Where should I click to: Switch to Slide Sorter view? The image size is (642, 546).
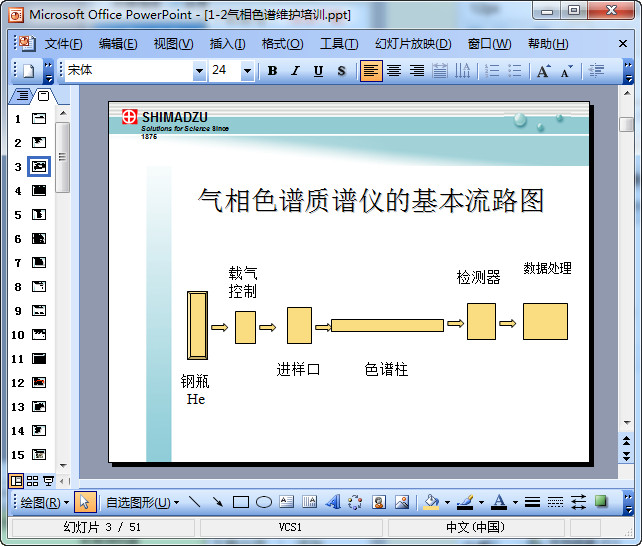[32, 481]
